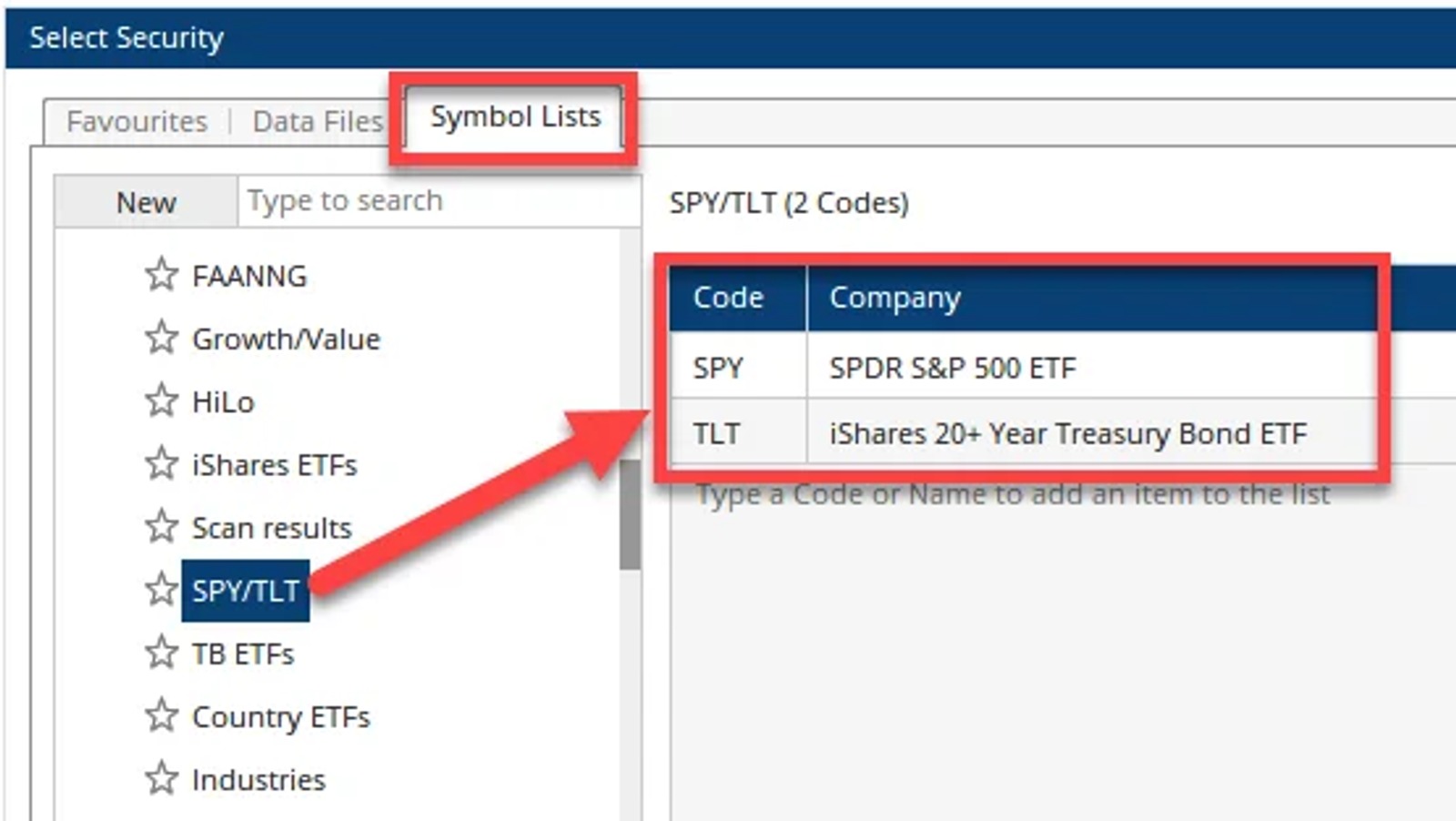Sort by the Company column header

[x=1092, y=298]
